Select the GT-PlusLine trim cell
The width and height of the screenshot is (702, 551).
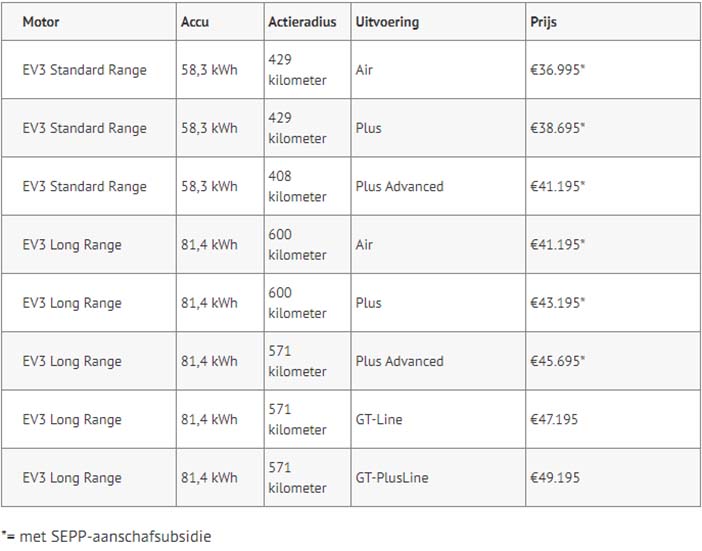click(438, 477)
